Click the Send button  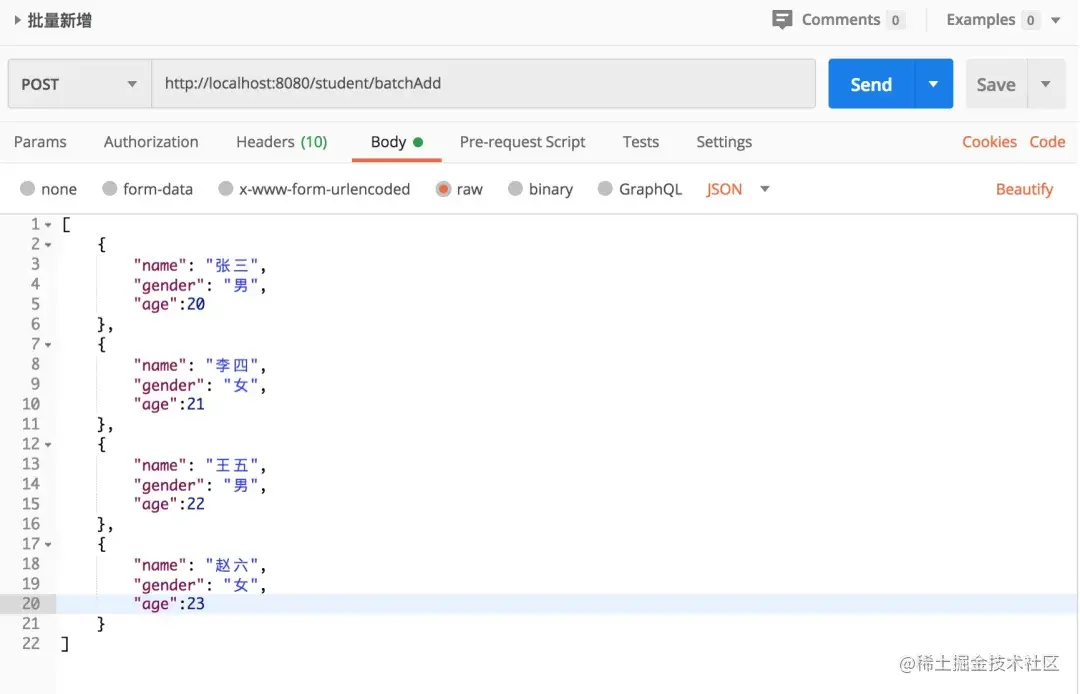tap(869, 83)
